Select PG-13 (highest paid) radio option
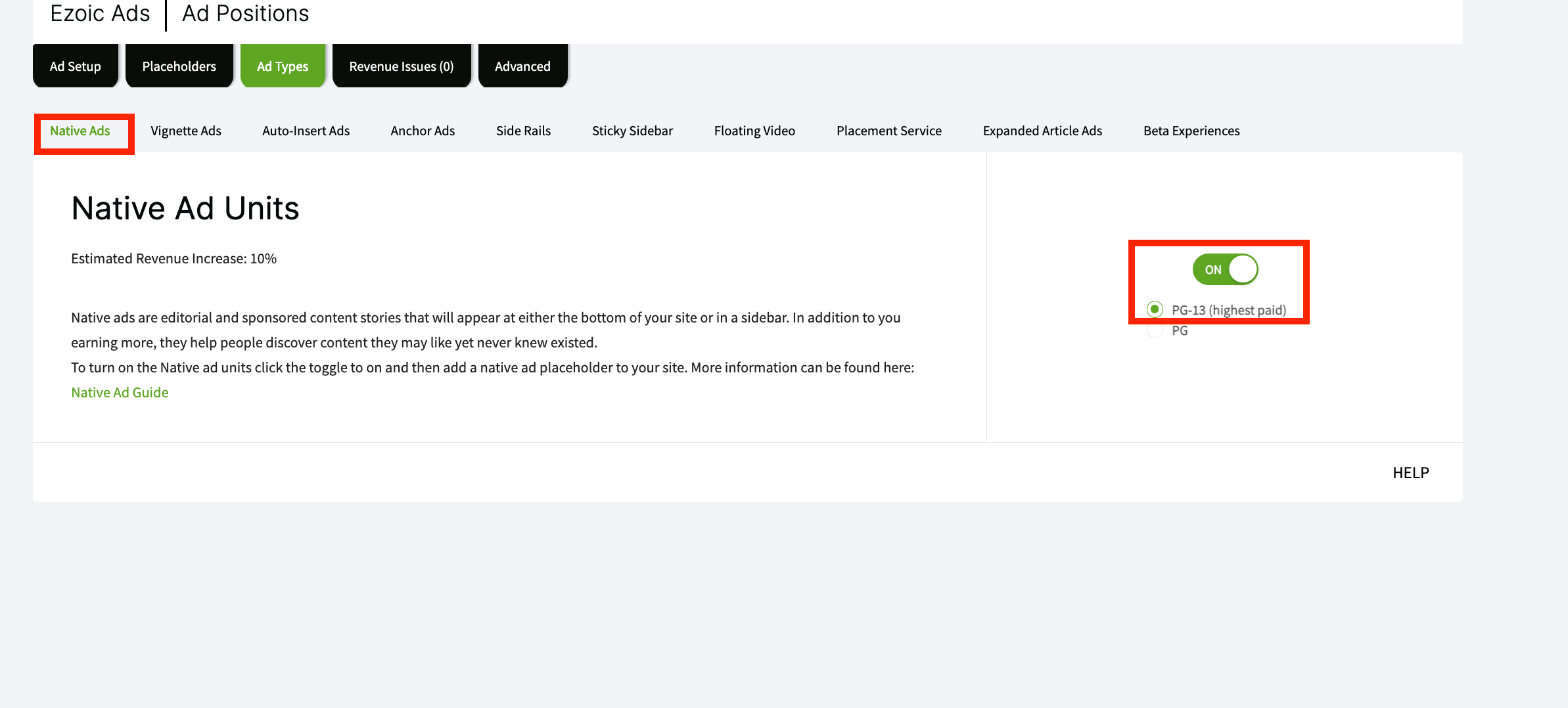The image size is (1568, 708). [x=1155, y=309]
